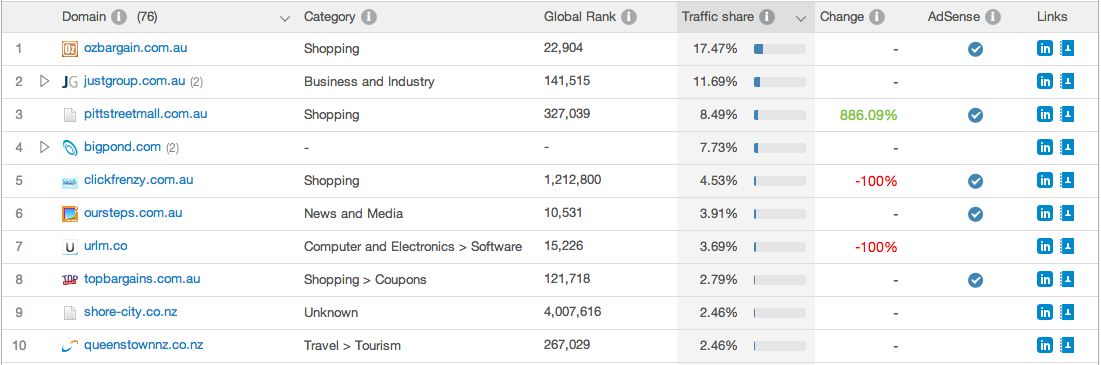
Task: Open the Traffic share sort dropdown arrow
Action: [x=800, y=19]
